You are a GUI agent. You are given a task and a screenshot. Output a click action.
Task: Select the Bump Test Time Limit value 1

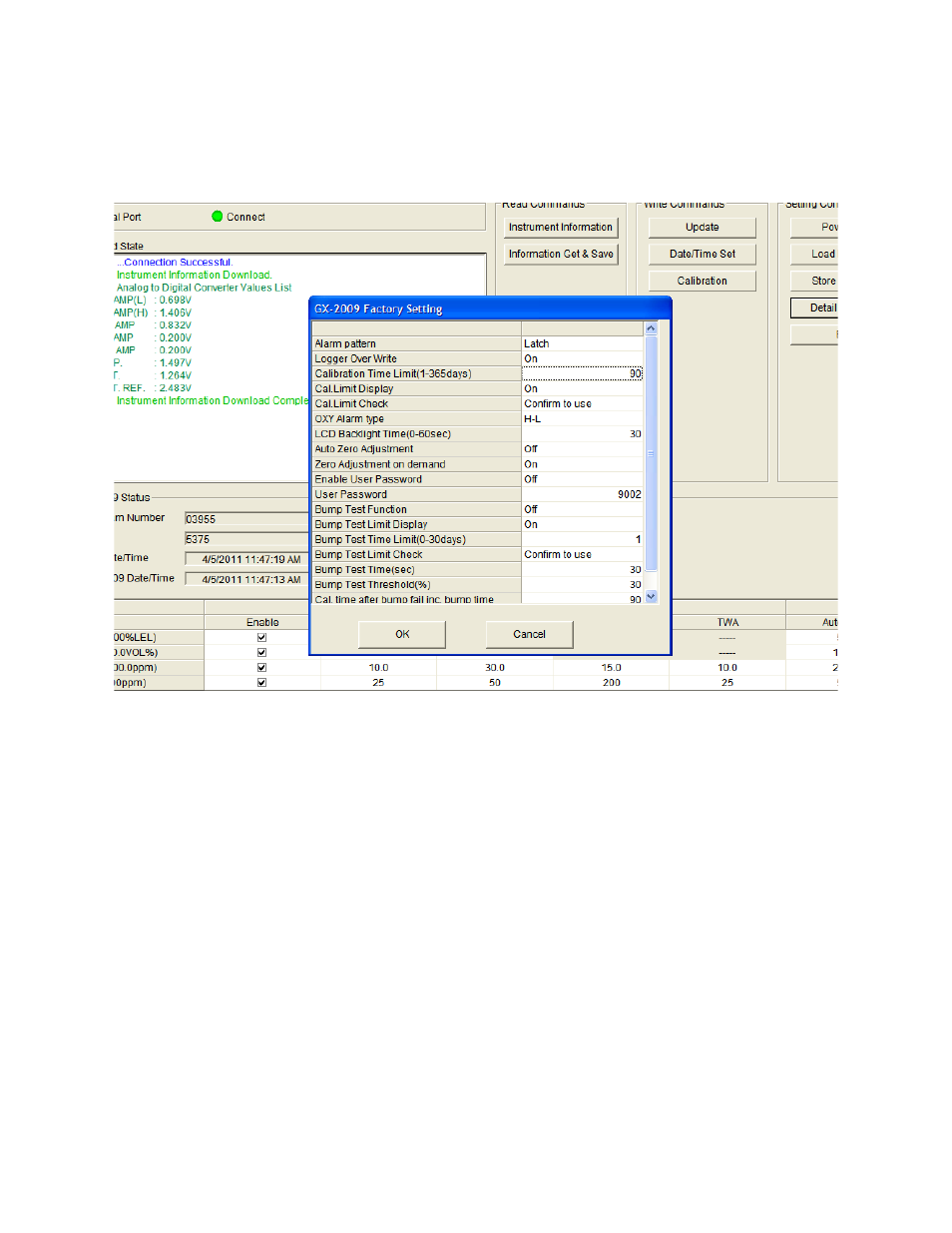pyautogui.click(x=583, y=539)
